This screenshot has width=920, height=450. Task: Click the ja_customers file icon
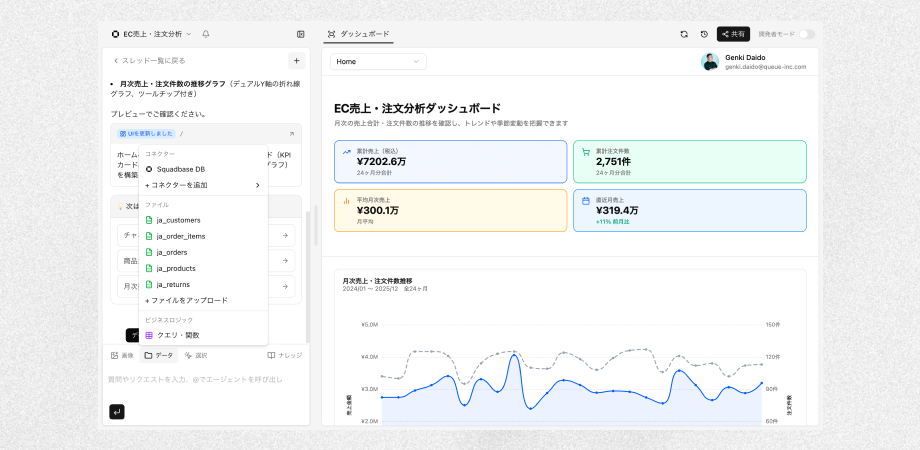(148, 220)
